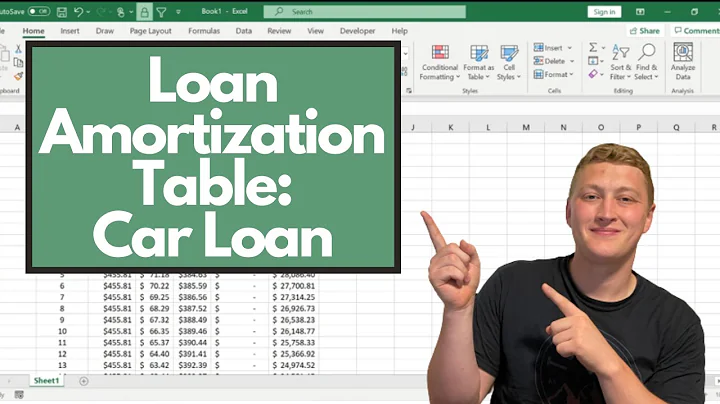Open the Draw tab
The width and height of the screenshot is (720, 404).
pyautogui.click(x=105, y=31)
